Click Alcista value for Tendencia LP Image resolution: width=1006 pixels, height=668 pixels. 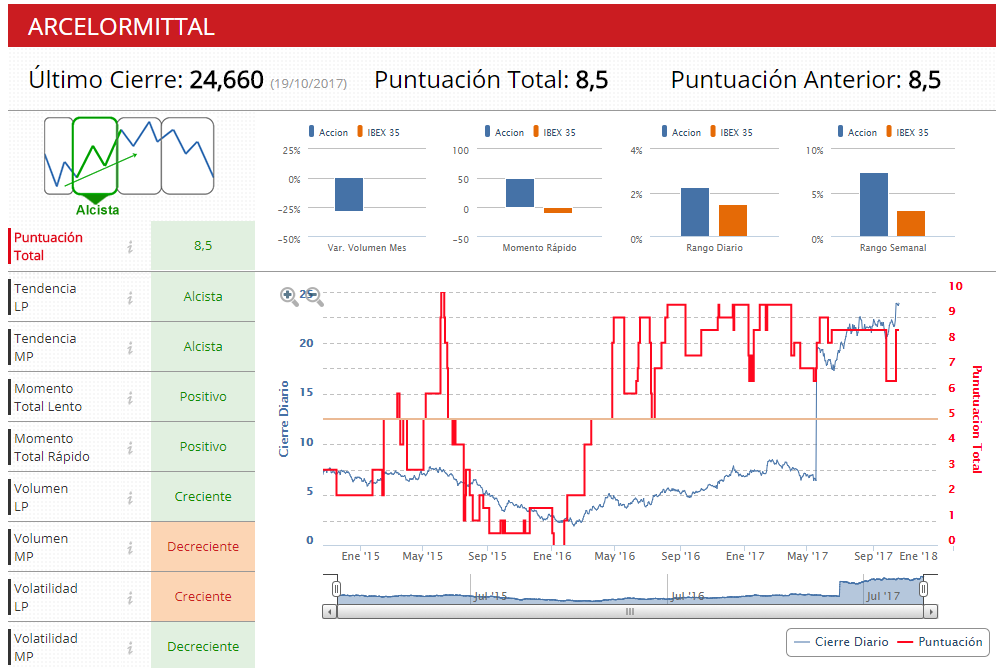coord(203,296)
